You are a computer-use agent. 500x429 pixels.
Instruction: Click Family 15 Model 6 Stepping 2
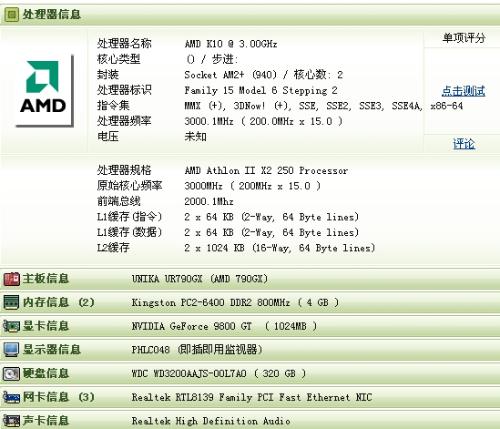[x=261, y=90]
